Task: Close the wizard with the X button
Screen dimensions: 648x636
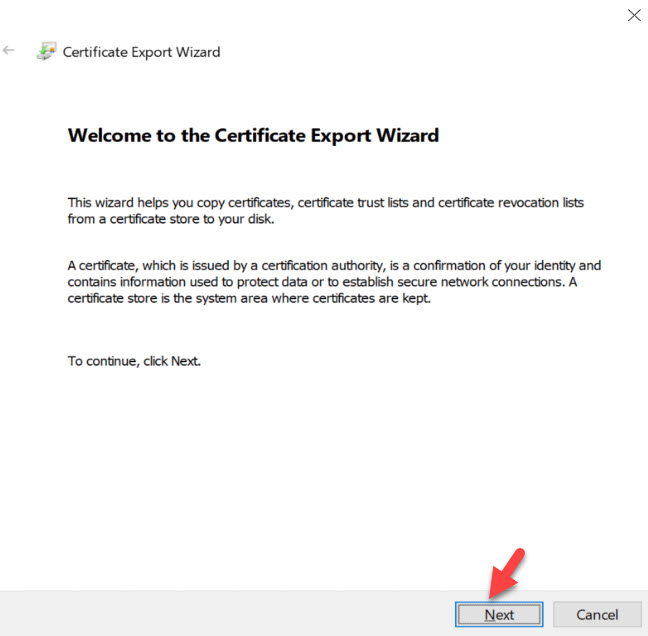Action: point(632,15)
